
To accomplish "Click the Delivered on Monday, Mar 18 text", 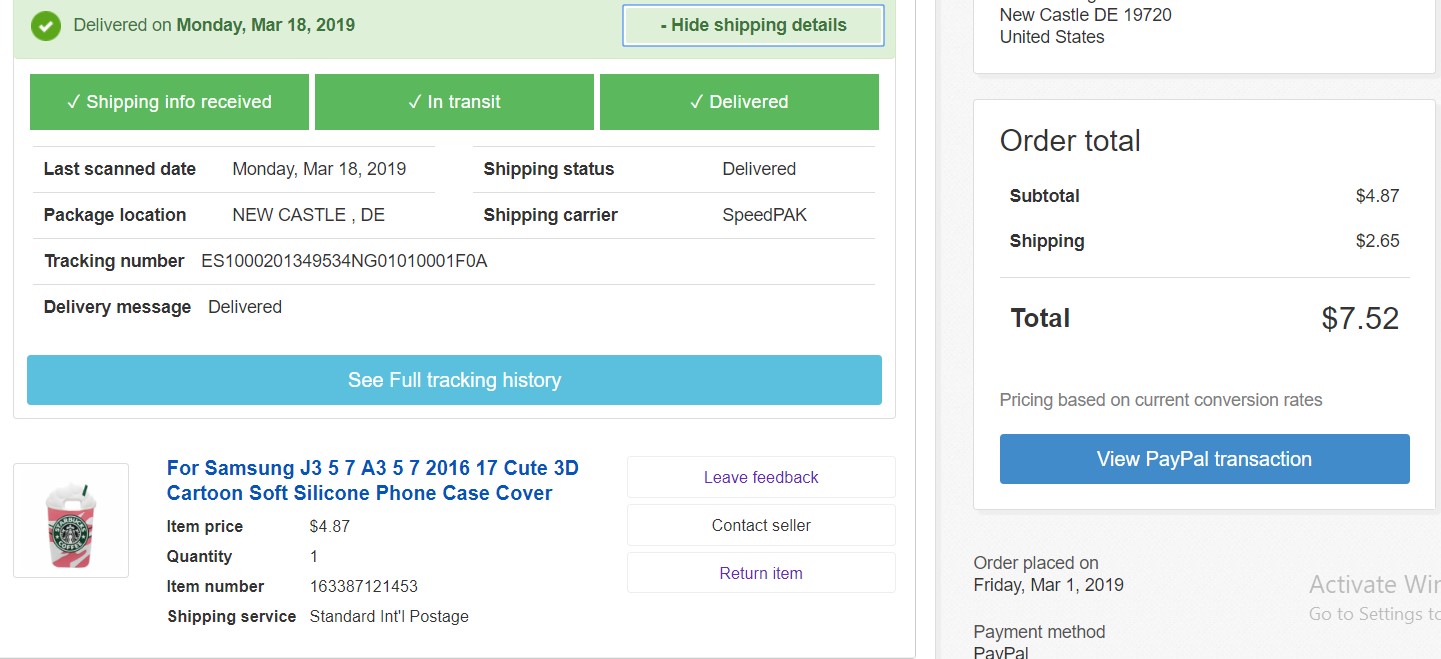I will click(214, 25).
